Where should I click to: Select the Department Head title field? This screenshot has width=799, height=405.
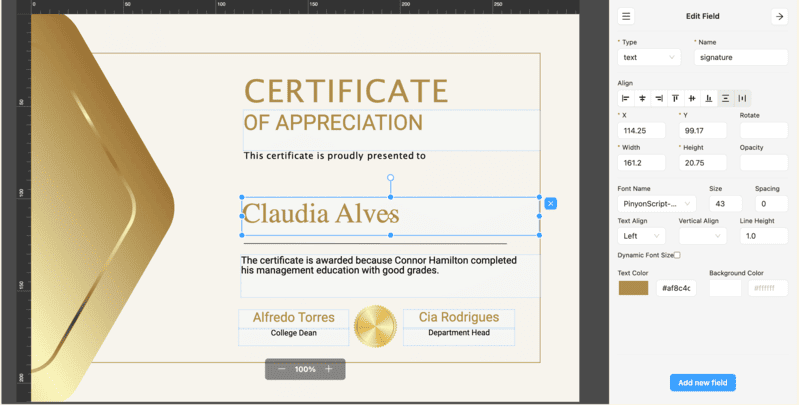459,336
